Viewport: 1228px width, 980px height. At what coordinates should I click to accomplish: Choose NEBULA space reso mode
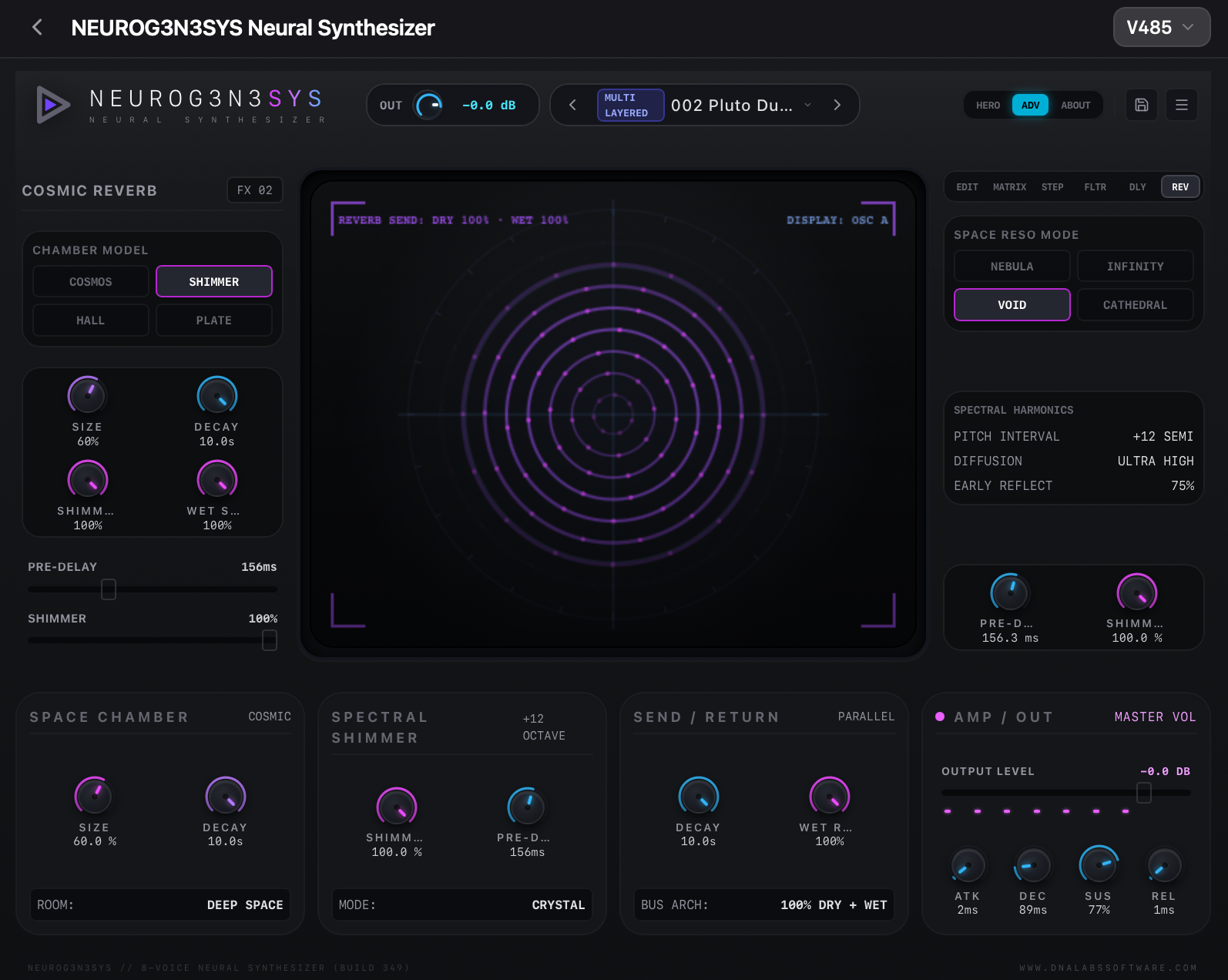(1012, 266)
